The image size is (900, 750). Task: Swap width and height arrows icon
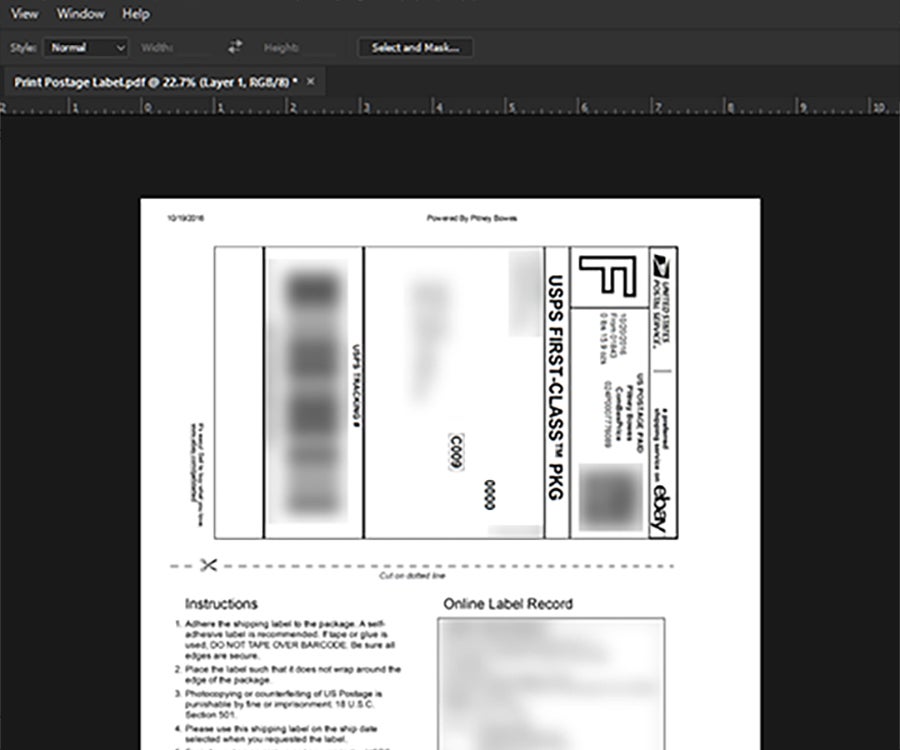tap(235, 47)
